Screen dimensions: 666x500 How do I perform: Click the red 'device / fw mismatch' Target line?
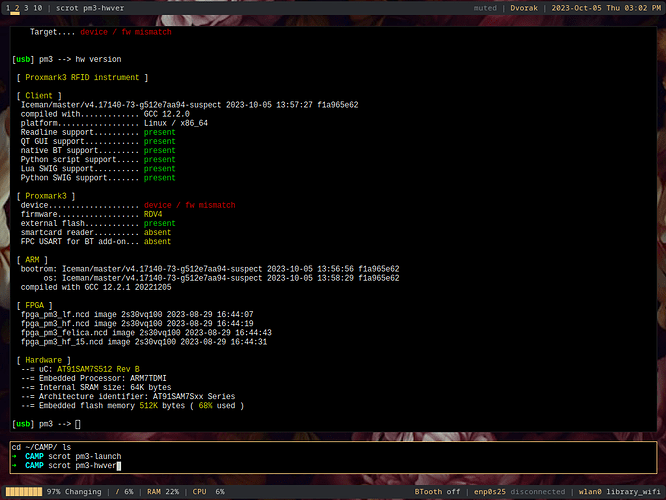click(x=126, y=32)
